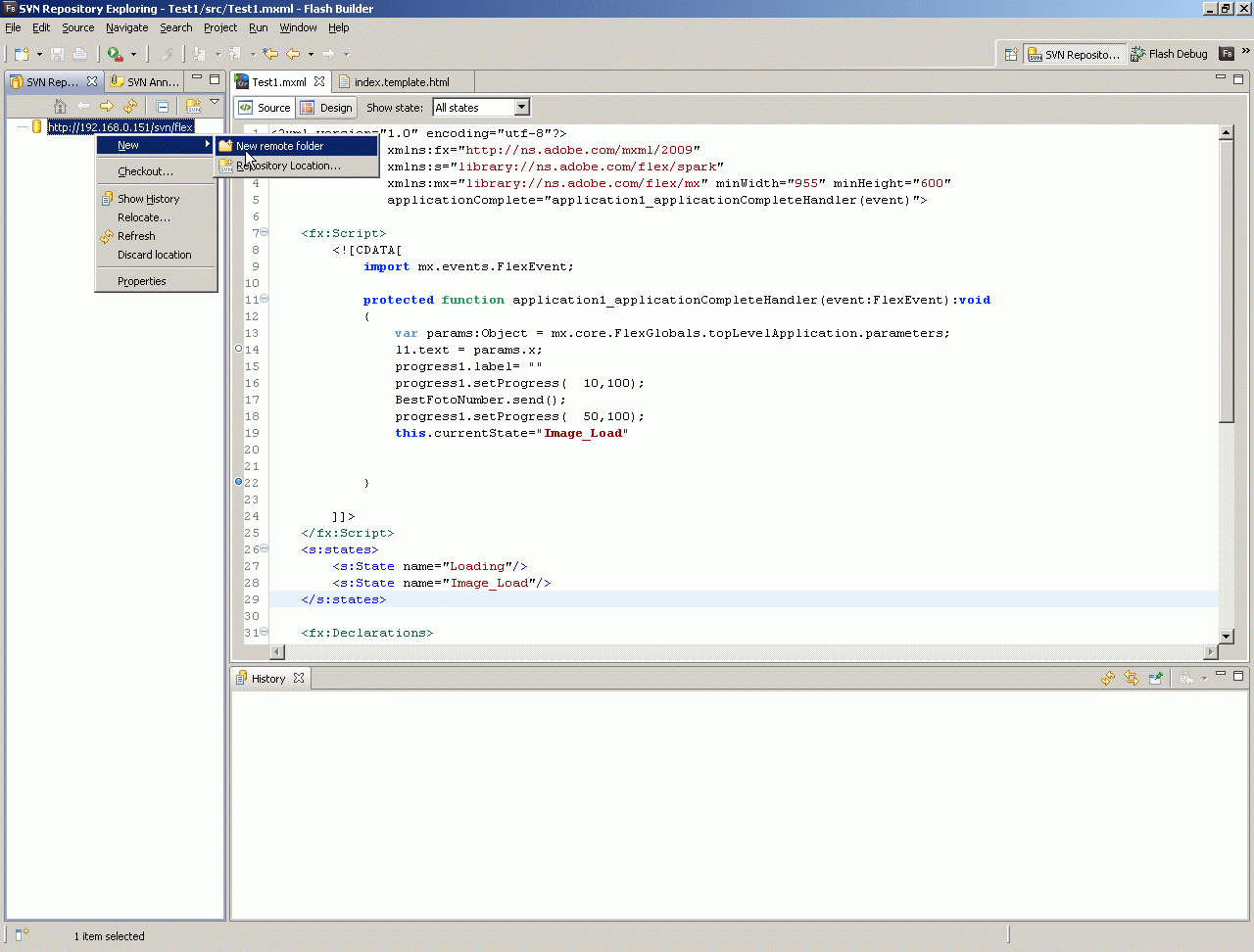Refresh the History view
This screenshot has width=1254, height=952.
pyautogui.click(x=1107, y=678)
